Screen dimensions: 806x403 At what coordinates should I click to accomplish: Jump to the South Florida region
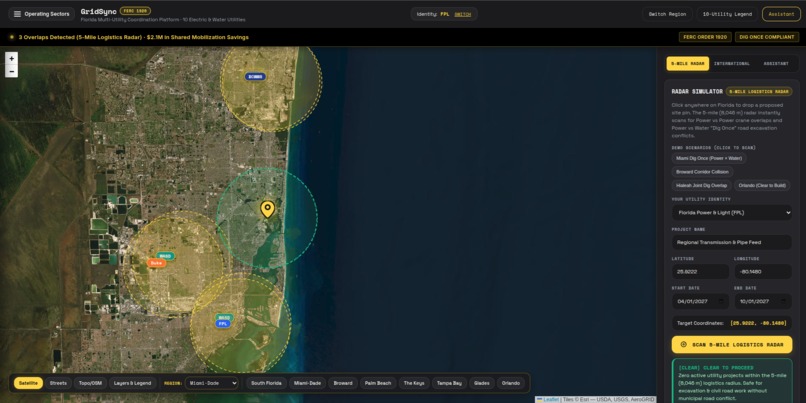(266, 383)
